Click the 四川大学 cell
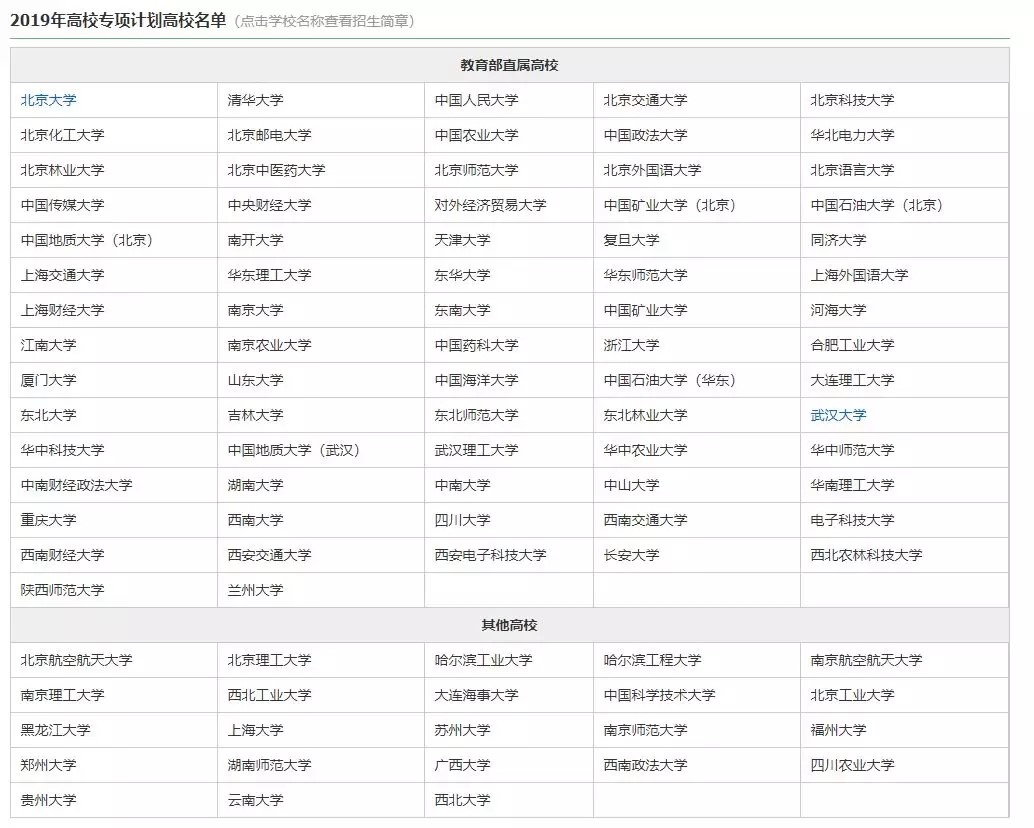 462,520
